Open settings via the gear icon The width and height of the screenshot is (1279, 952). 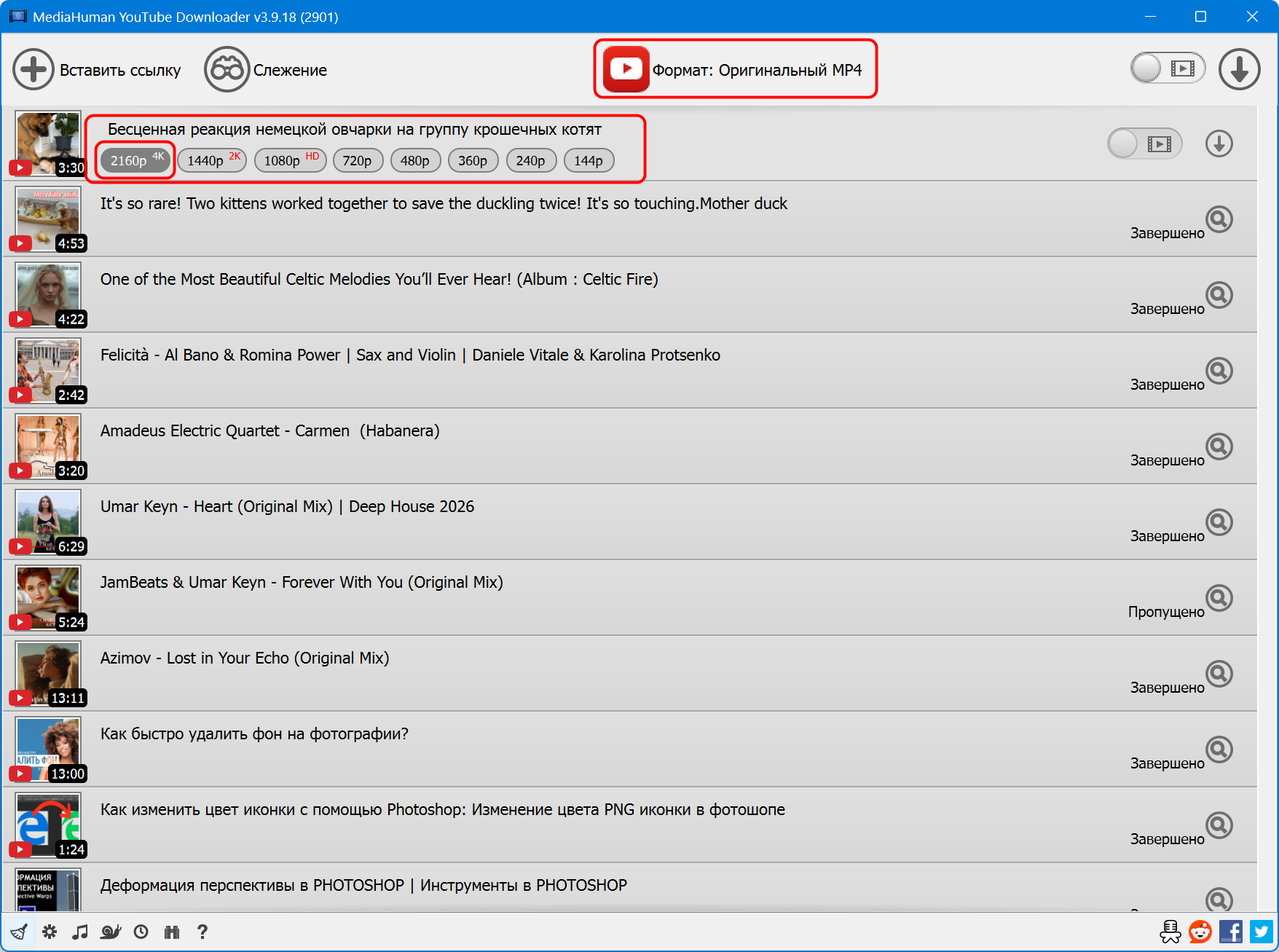[x=50, y=932]
